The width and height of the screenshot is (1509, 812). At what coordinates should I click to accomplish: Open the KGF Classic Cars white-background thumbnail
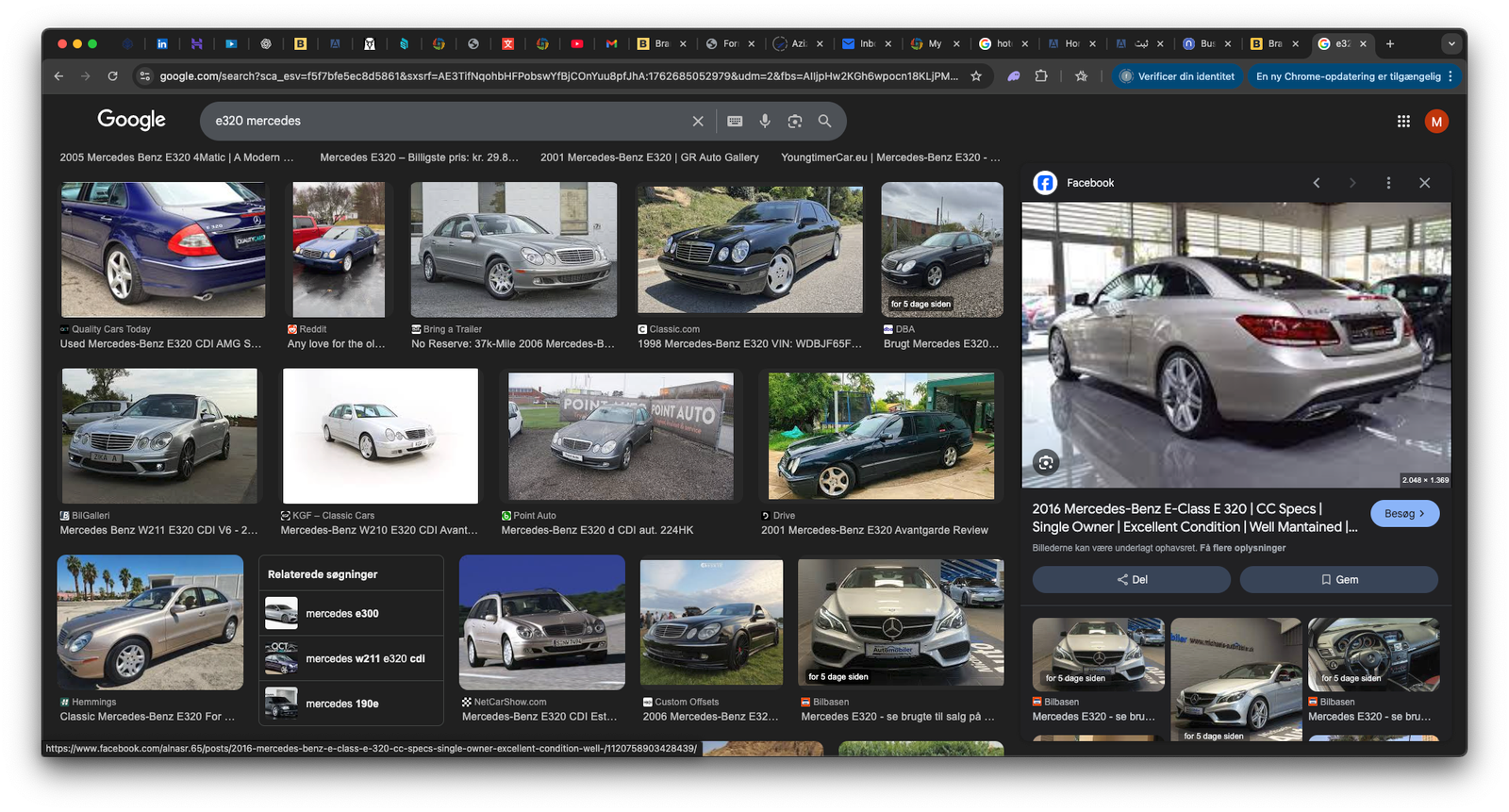(x=380, y=436)
